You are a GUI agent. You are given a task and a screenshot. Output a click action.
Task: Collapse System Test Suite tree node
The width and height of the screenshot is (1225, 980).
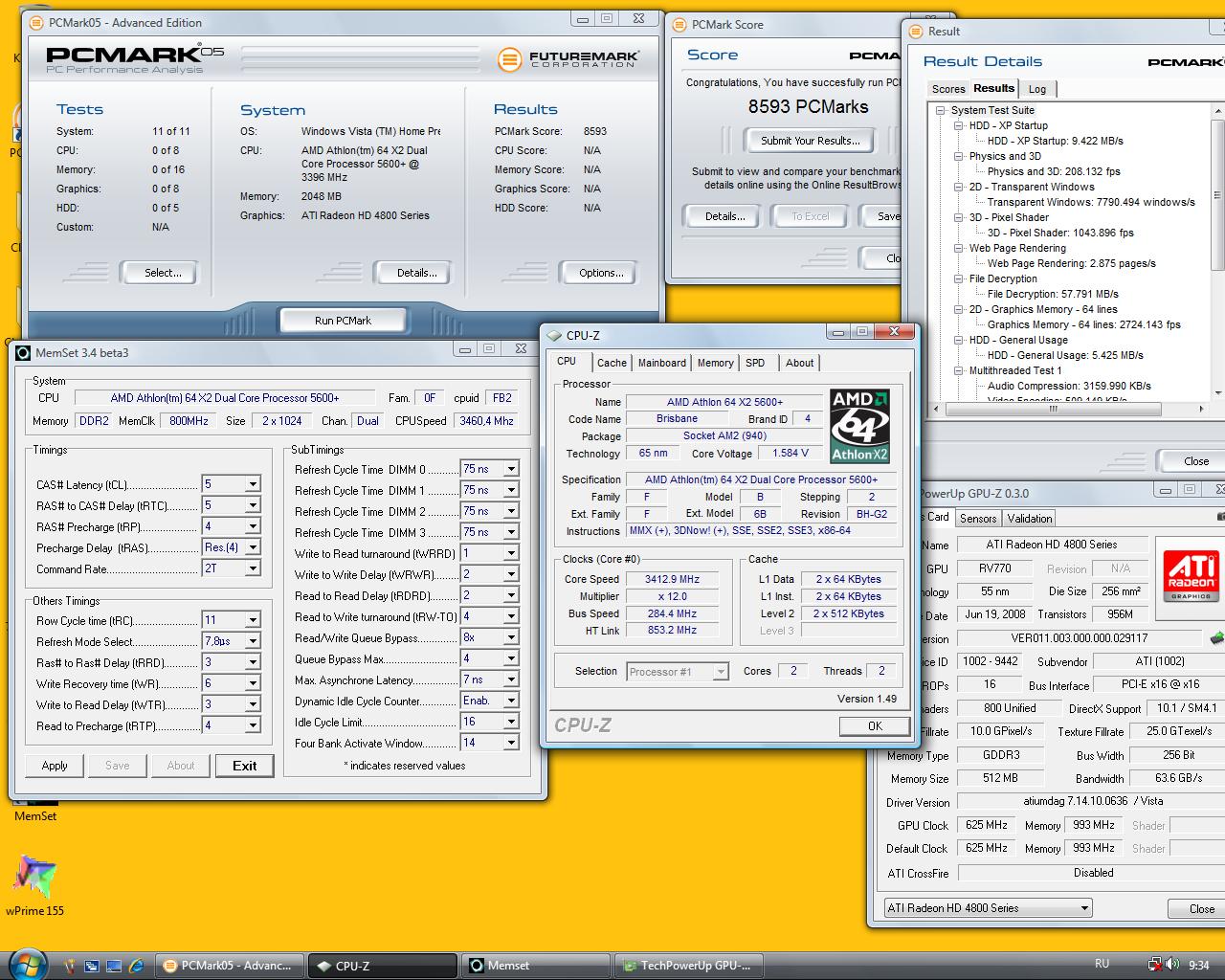(x=941, y=110)
